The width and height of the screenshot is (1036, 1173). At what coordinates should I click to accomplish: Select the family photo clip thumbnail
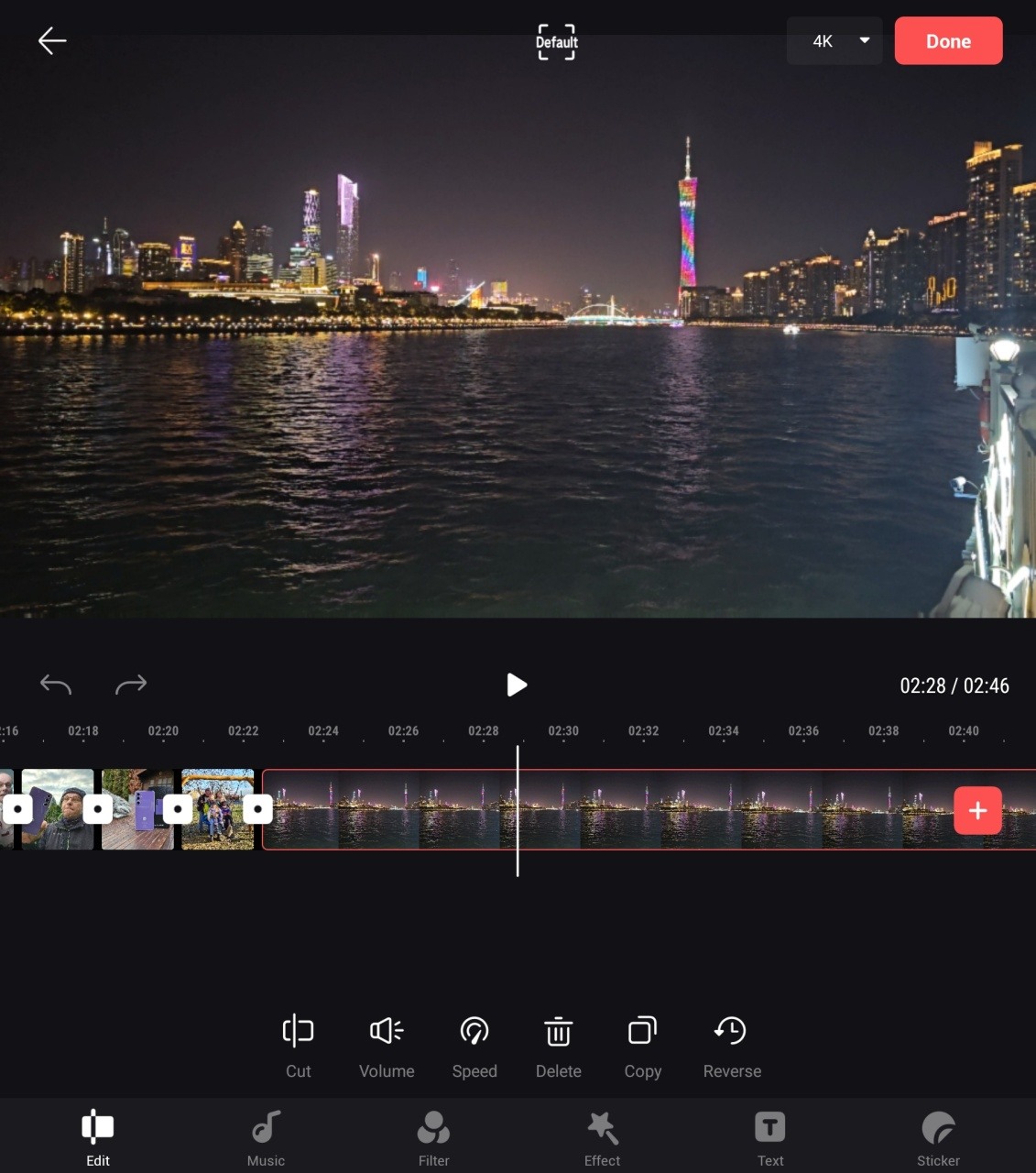click(x=217, y=809)
